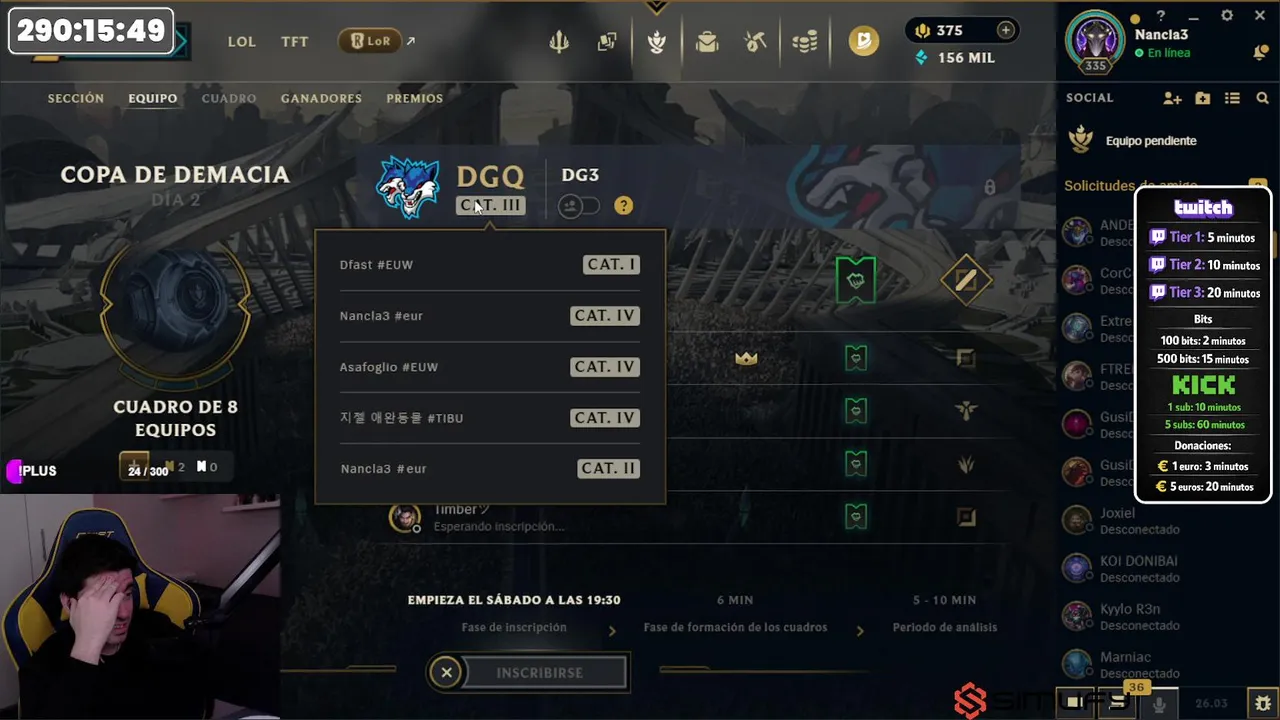Click the add friend icon in Social panel

coord(1172,98)
